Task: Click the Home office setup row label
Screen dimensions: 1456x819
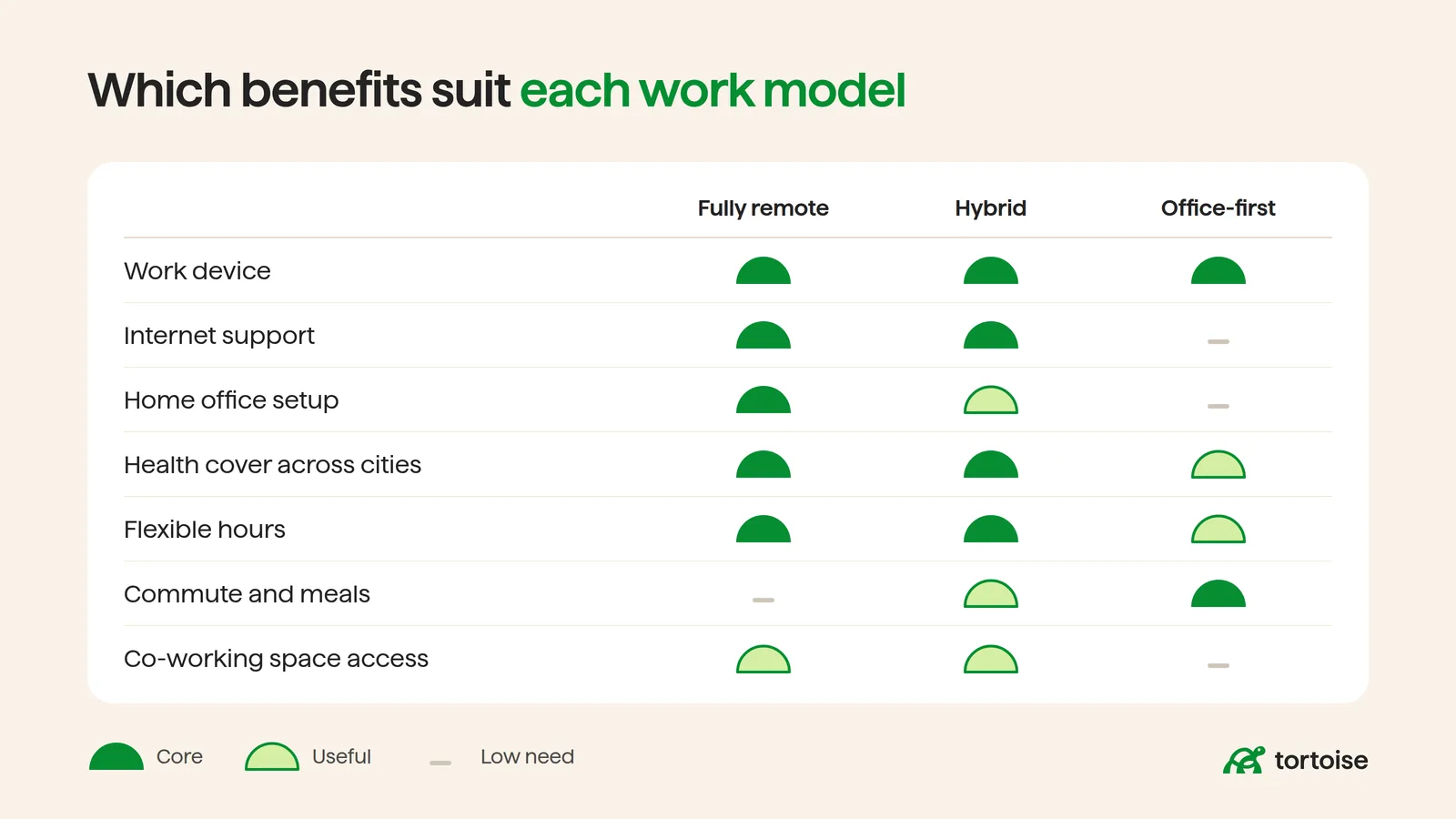Action: click(231, 400)
